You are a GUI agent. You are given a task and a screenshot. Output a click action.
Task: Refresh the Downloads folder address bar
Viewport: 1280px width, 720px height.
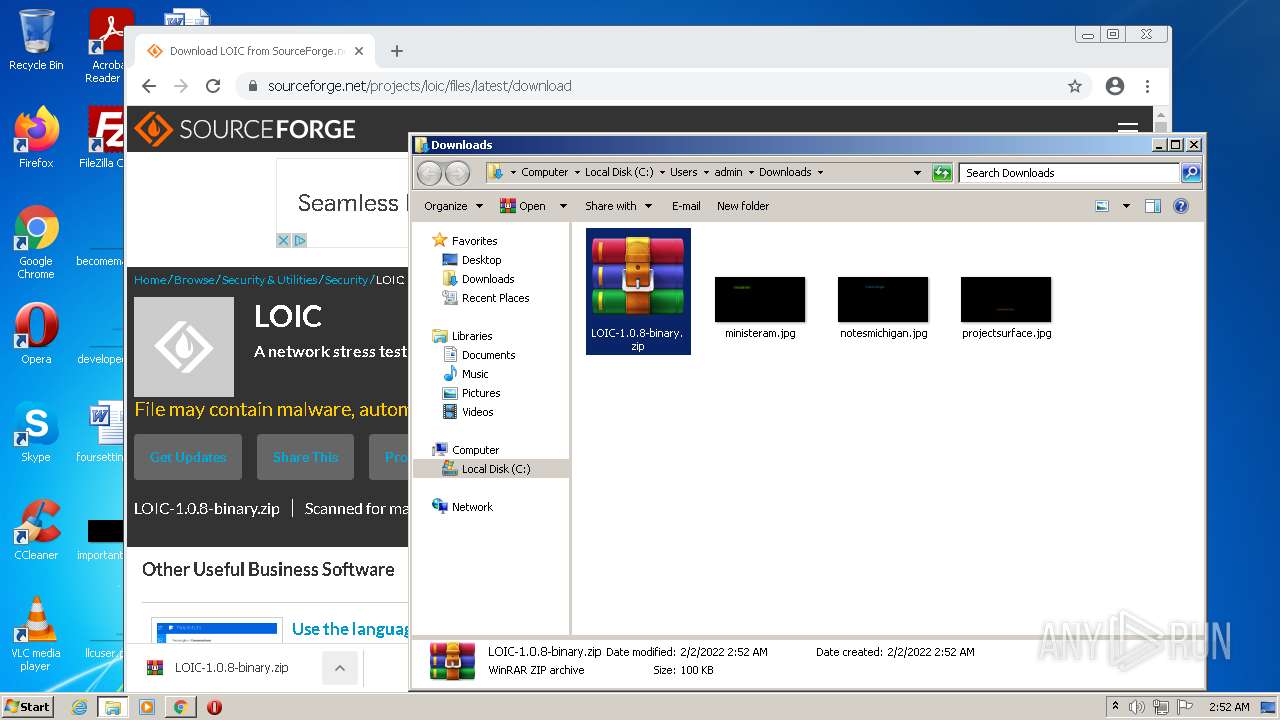942,173
